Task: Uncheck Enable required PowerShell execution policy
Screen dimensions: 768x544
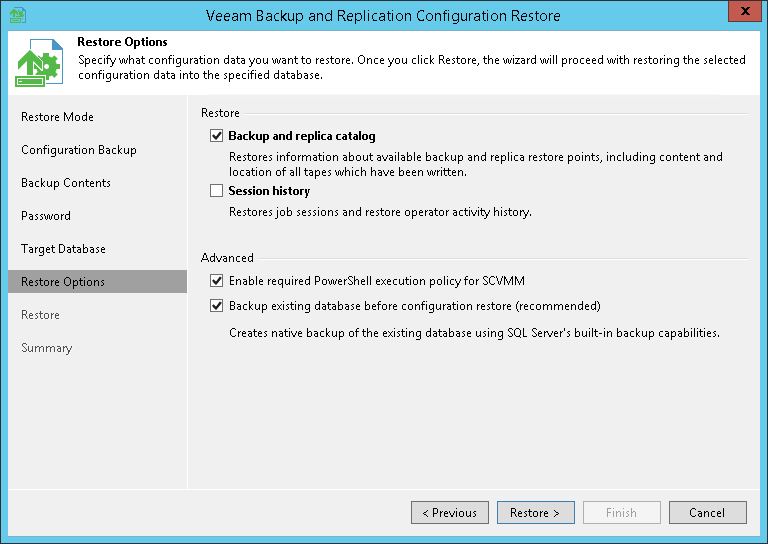Action: click(x=216, y=282)
